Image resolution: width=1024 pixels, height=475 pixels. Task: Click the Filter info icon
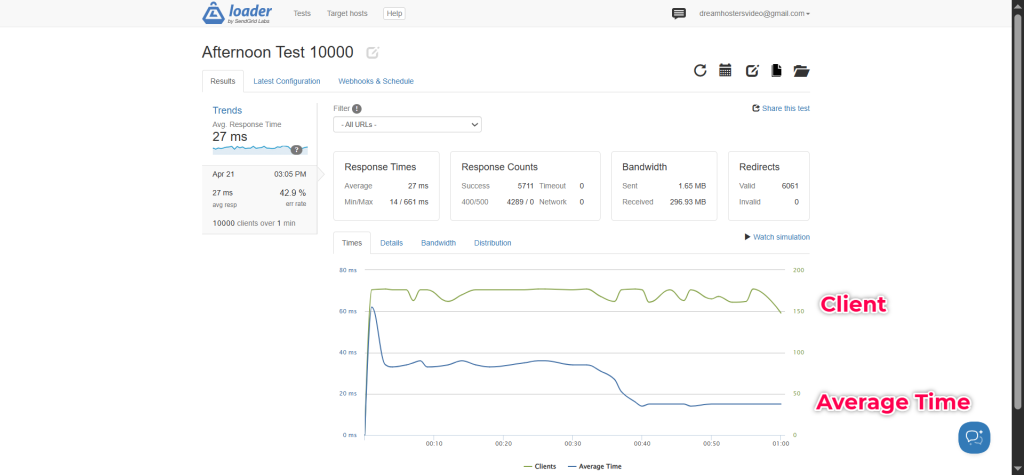(x=357, y=108)
